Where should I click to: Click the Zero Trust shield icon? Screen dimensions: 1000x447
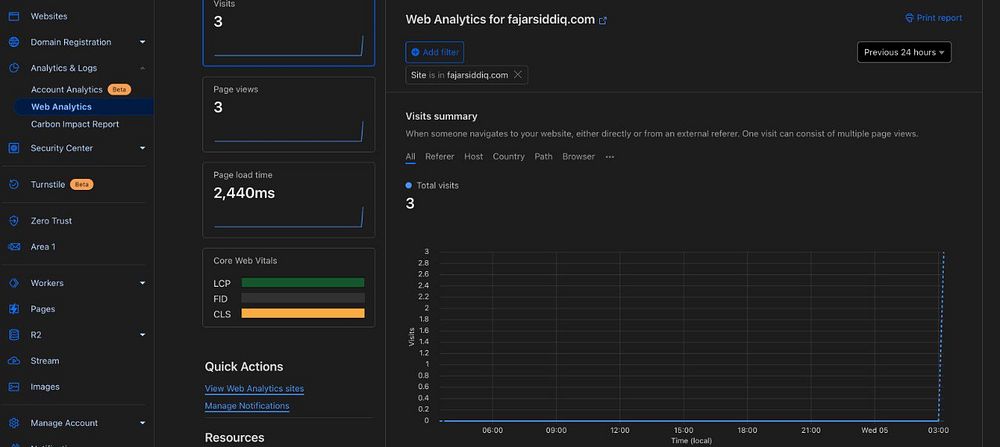tap(13, 221)
